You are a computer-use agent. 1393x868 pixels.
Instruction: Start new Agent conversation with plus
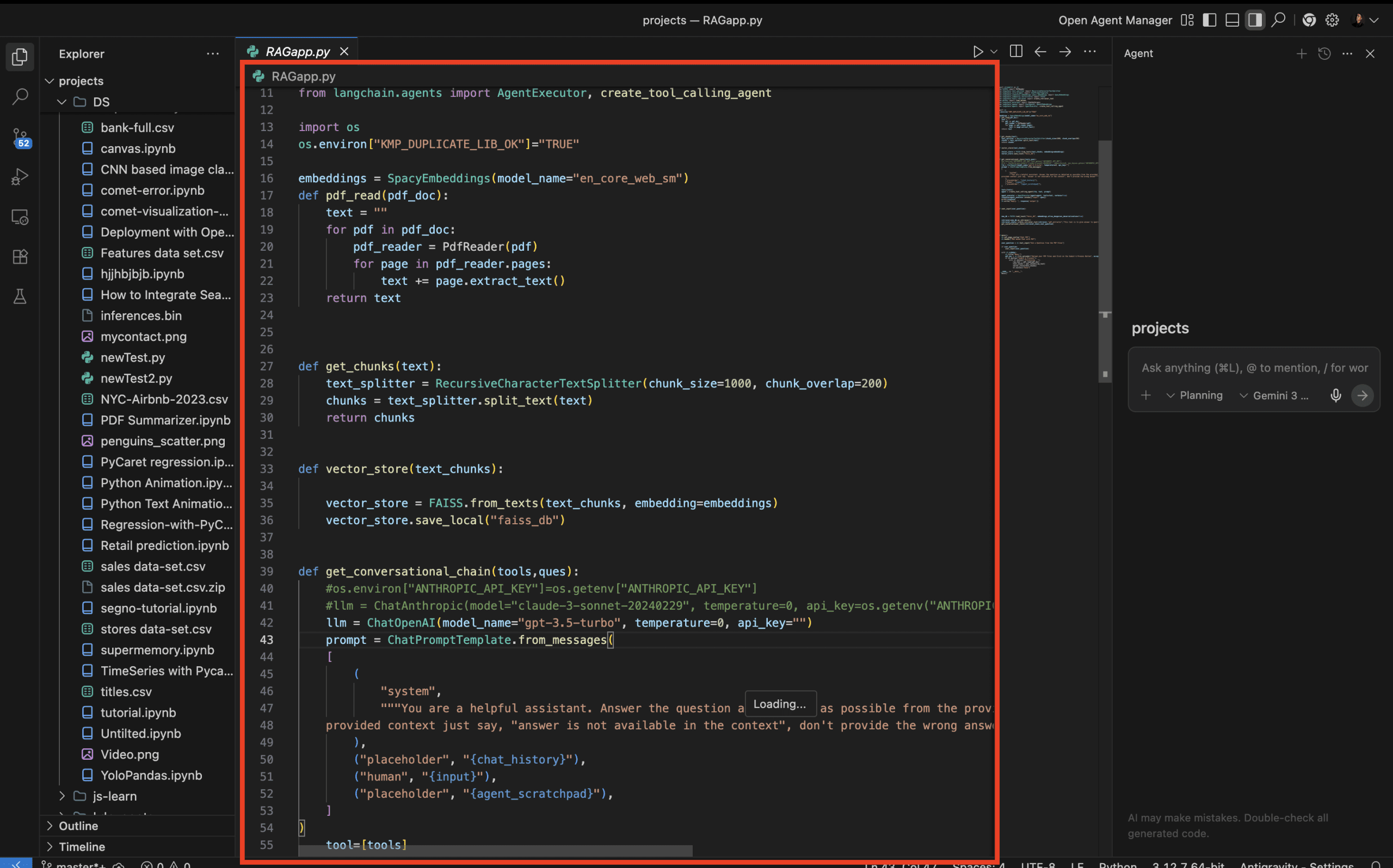coord(1301,53)
